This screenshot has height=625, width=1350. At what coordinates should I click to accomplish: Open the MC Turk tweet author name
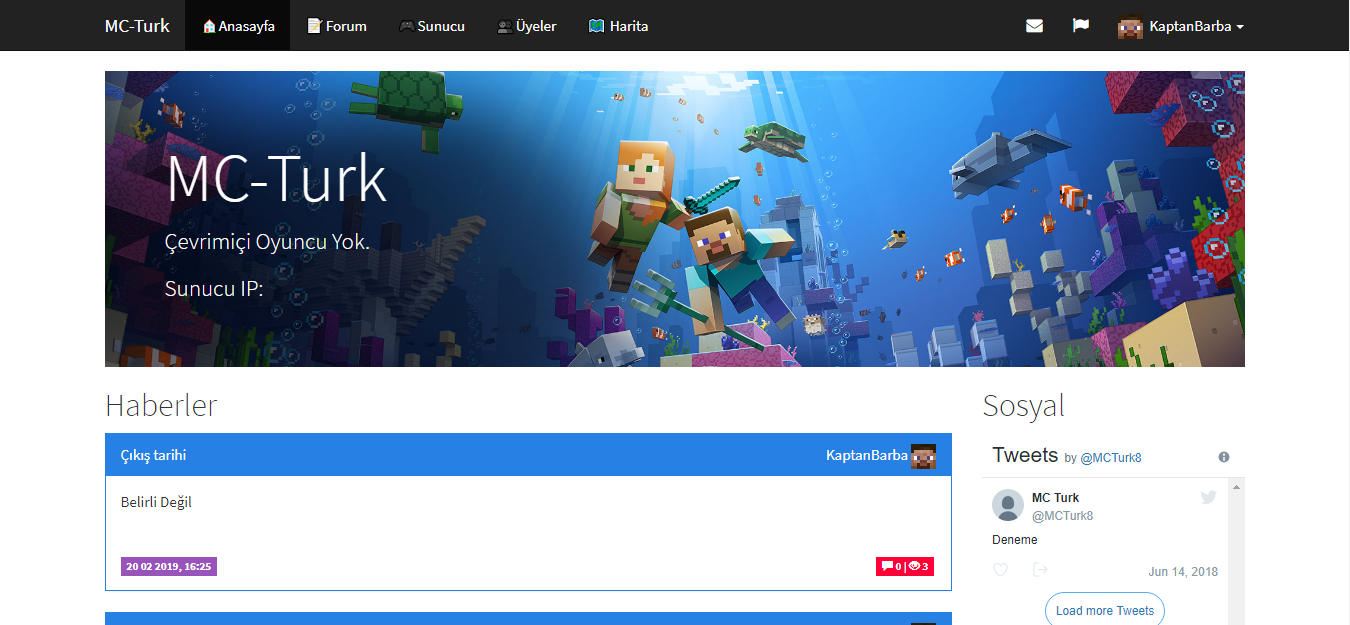1055,498
